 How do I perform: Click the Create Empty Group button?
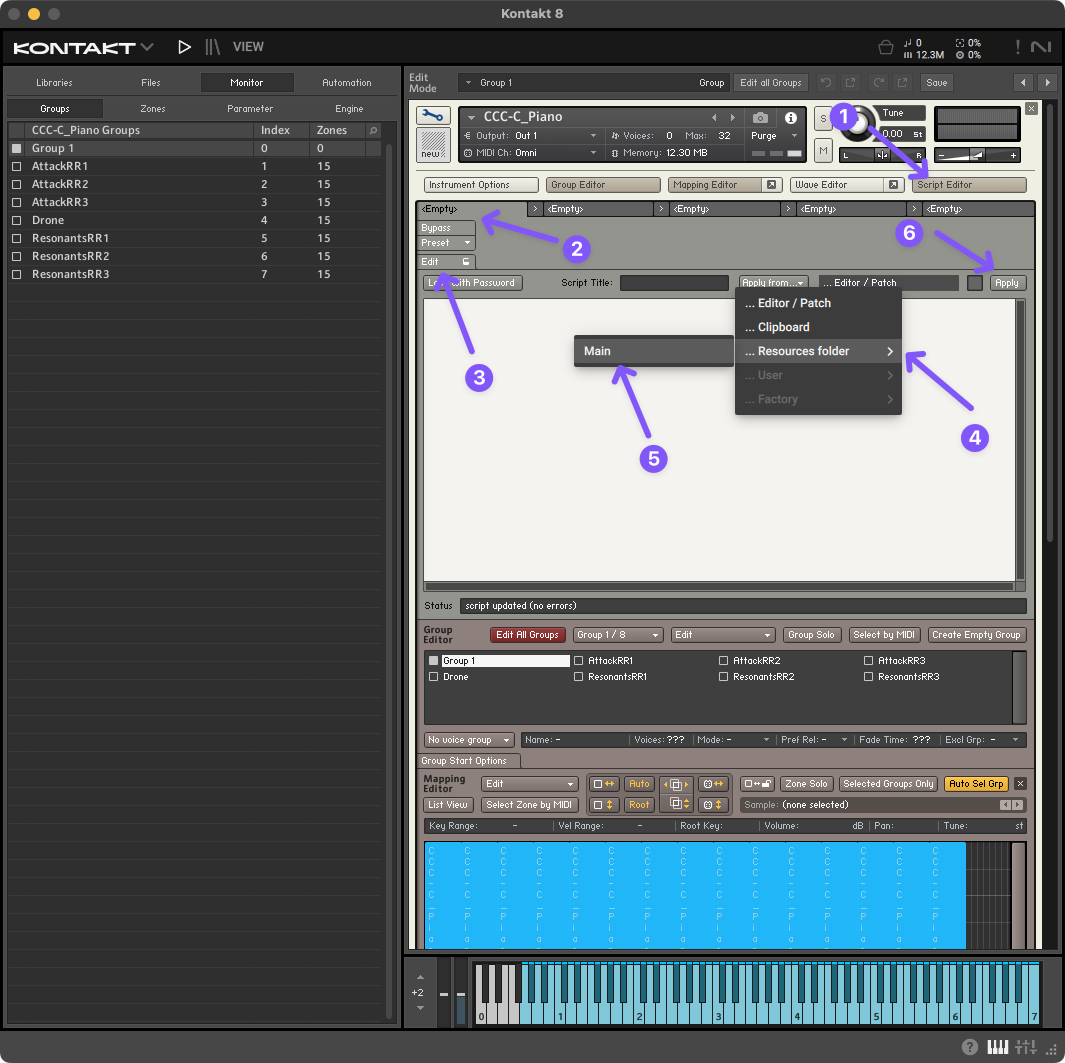tap(976, 635)
